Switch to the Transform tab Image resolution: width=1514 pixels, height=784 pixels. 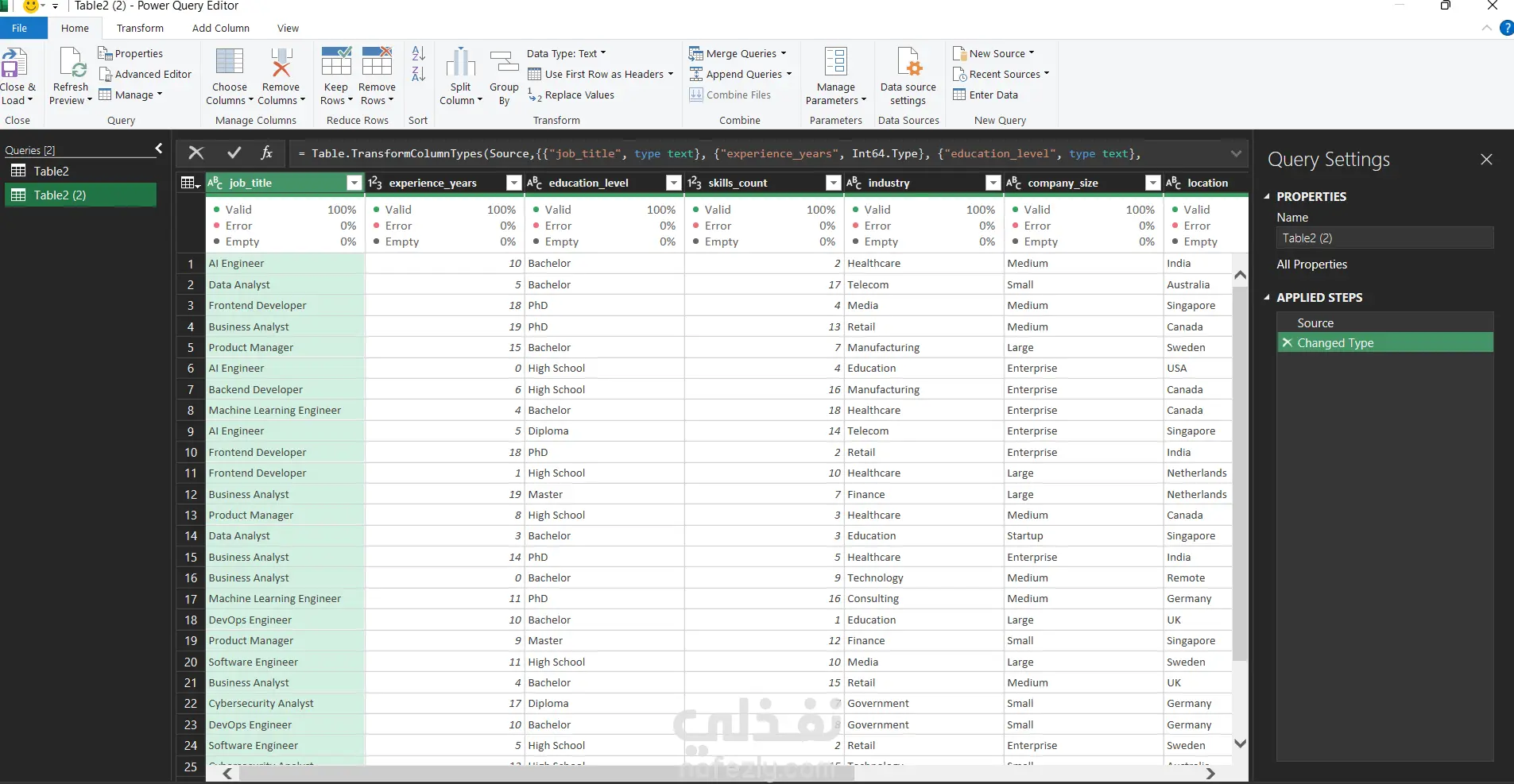pos(140,28)
